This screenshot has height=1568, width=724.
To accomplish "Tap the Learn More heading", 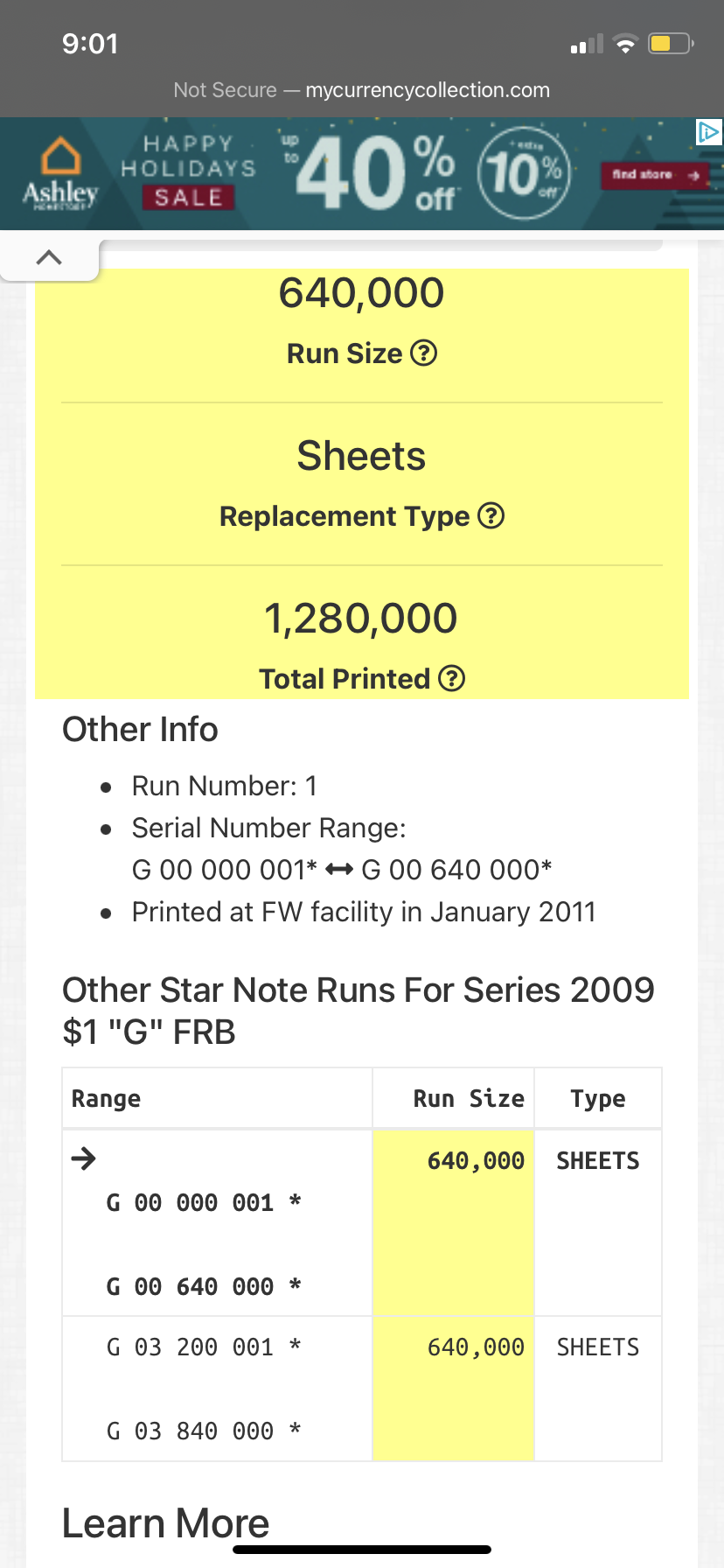I will 166,1523.
